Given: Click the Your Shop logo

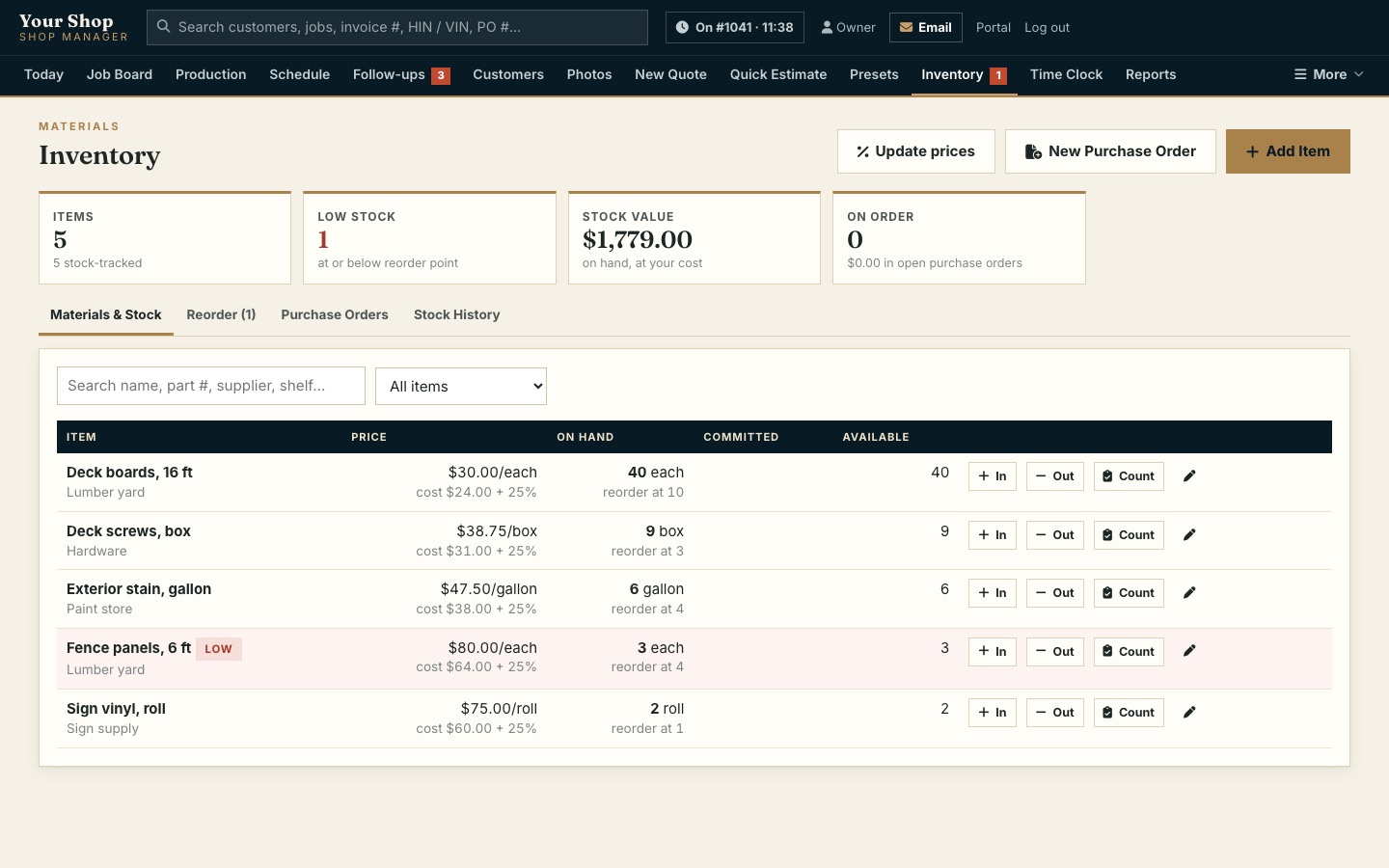Looking at the screenshot, I should tap(73, 27).
